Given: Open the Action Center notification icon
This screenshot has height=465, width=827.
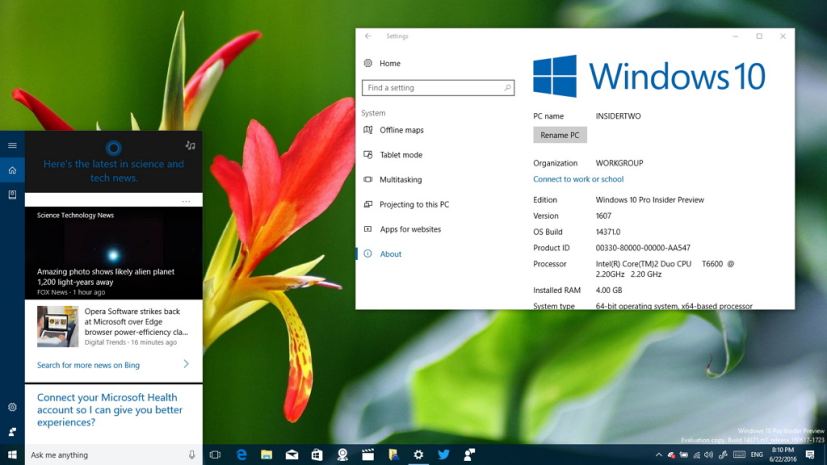Looking at the screenshot, I should [810, 454].
